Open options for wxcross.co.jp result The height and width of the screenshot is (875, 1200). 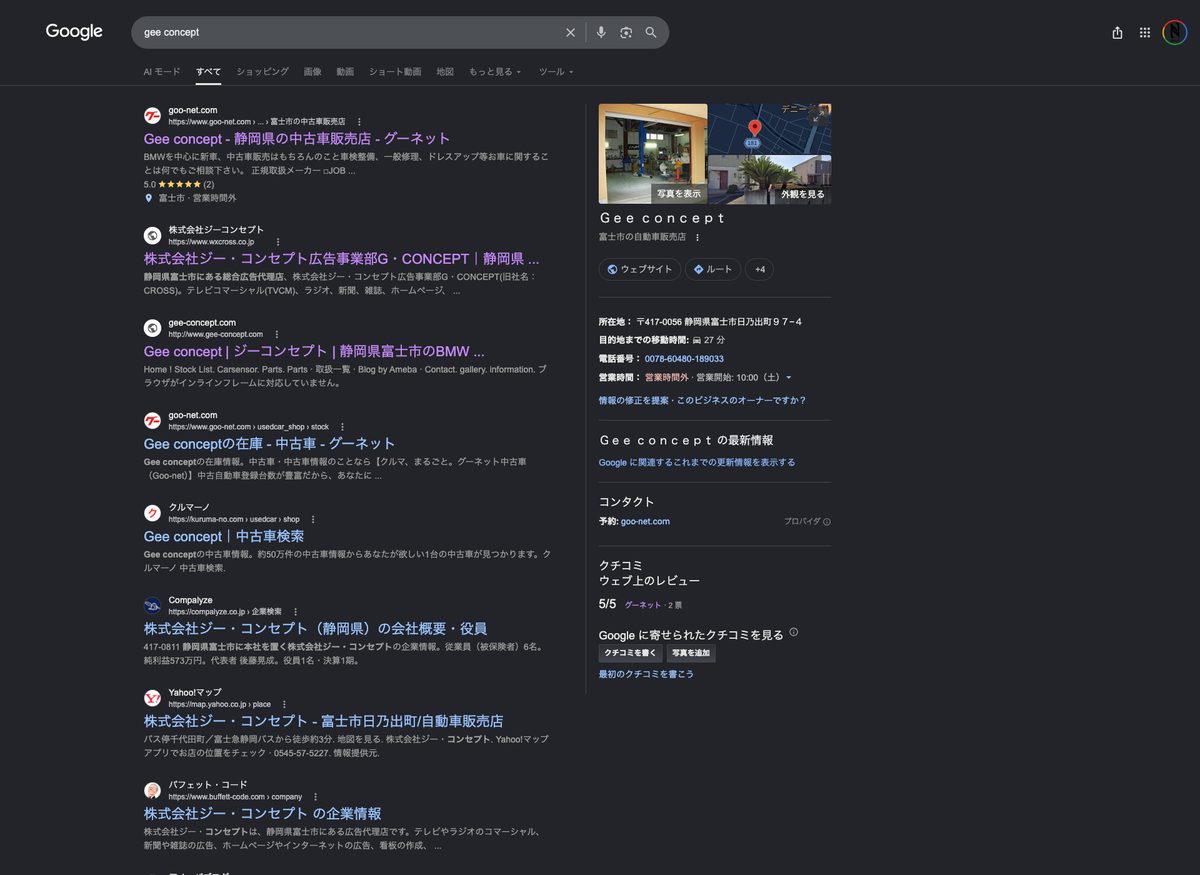pyautogui.click(x=278, y=241)
